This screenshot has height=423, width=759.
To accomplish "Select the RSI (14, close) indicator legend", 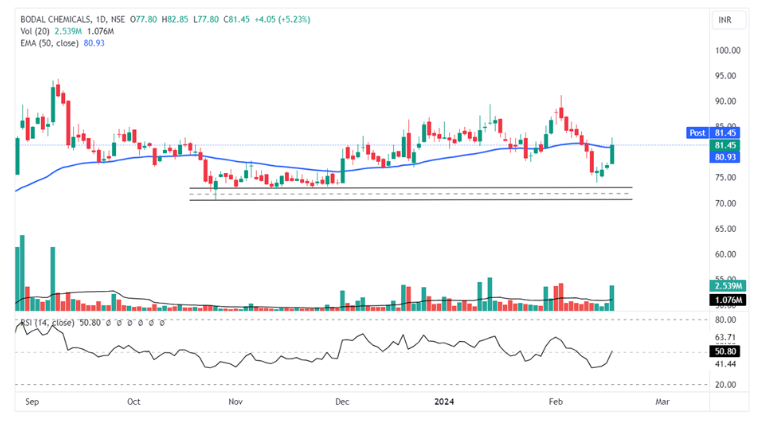I will coord(50,323).
